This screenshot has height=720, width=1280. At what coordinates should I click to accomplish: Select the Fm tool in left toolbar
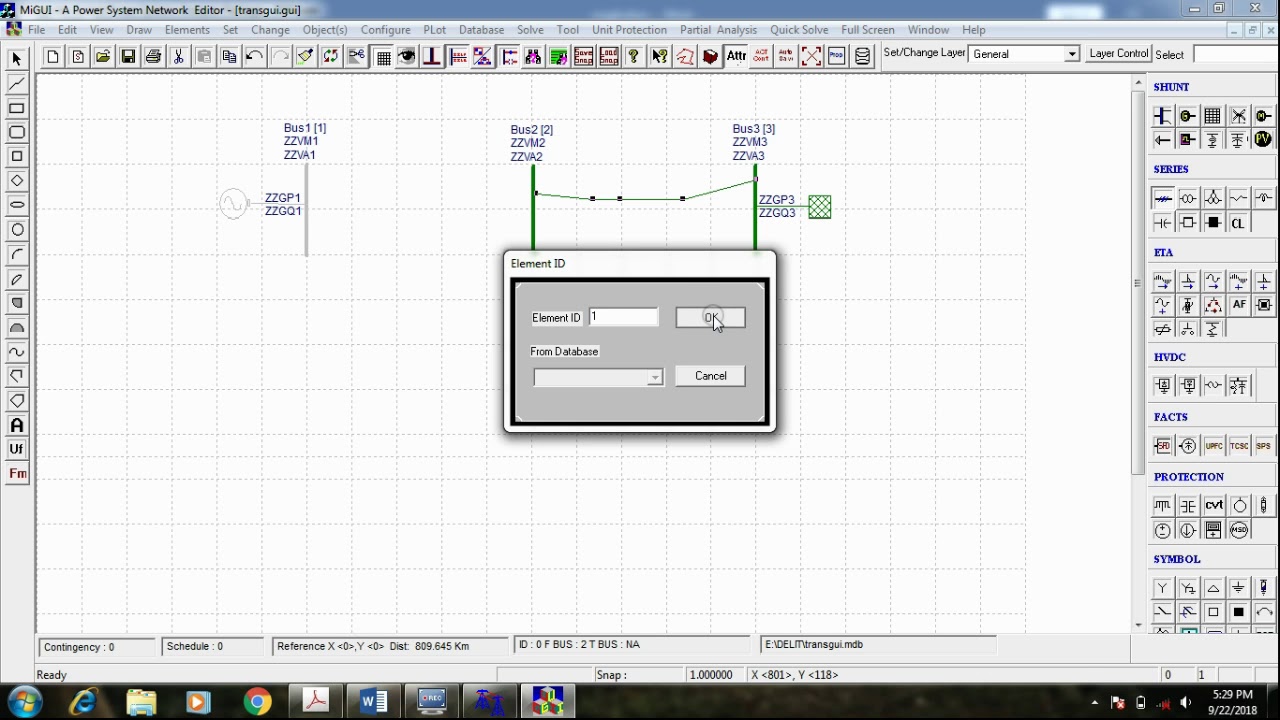[x=17, y=474]
